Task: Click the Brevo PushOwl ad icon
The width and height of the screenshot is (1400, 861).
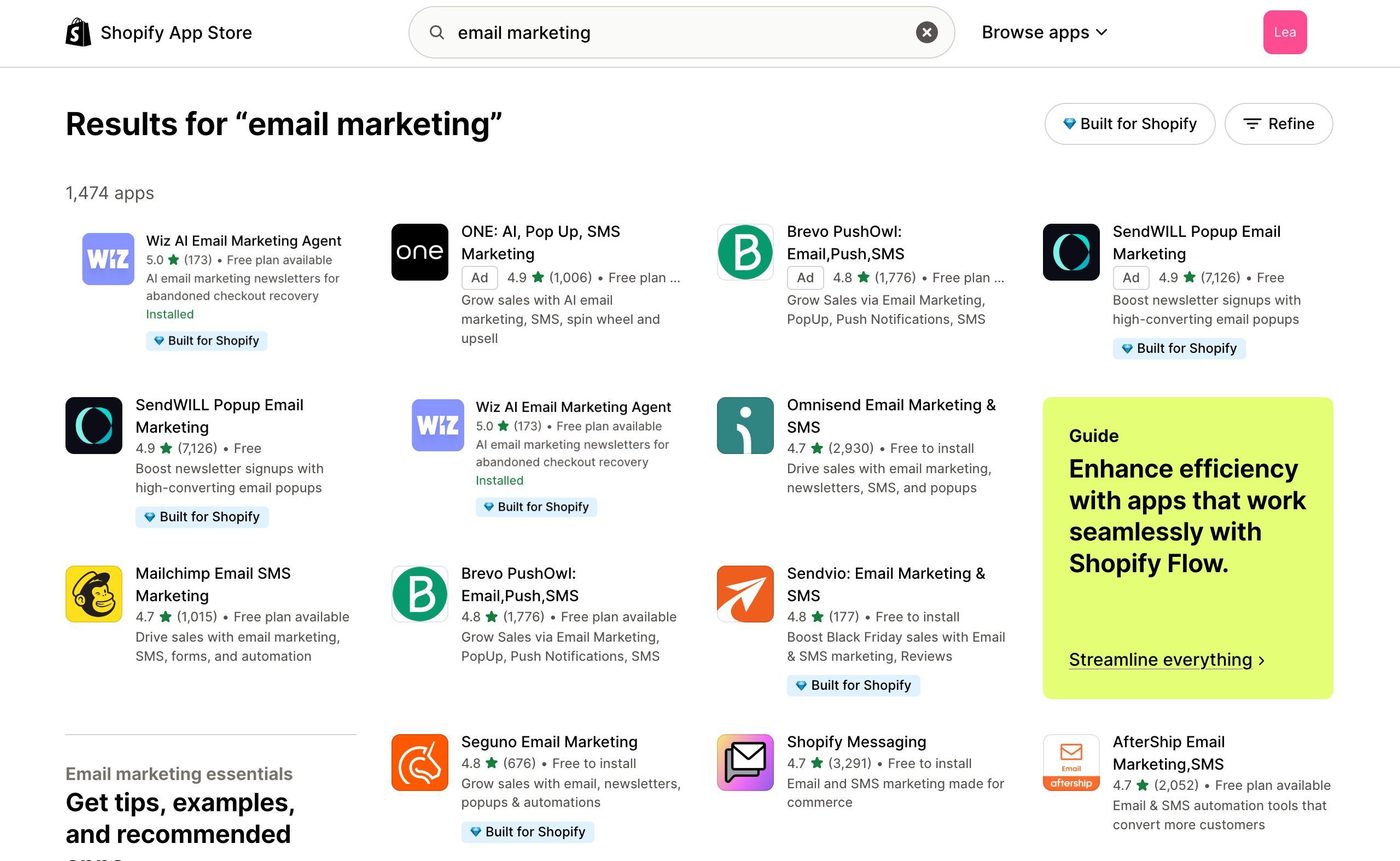Action: [745, 252]
